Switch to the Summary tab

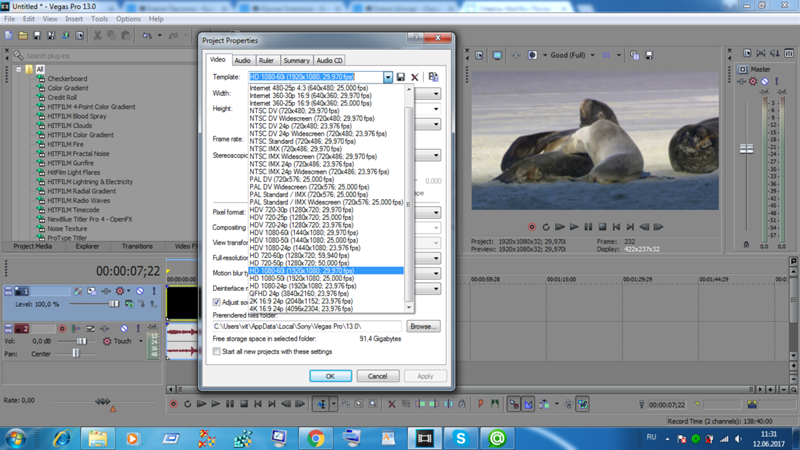coord(296,60)
